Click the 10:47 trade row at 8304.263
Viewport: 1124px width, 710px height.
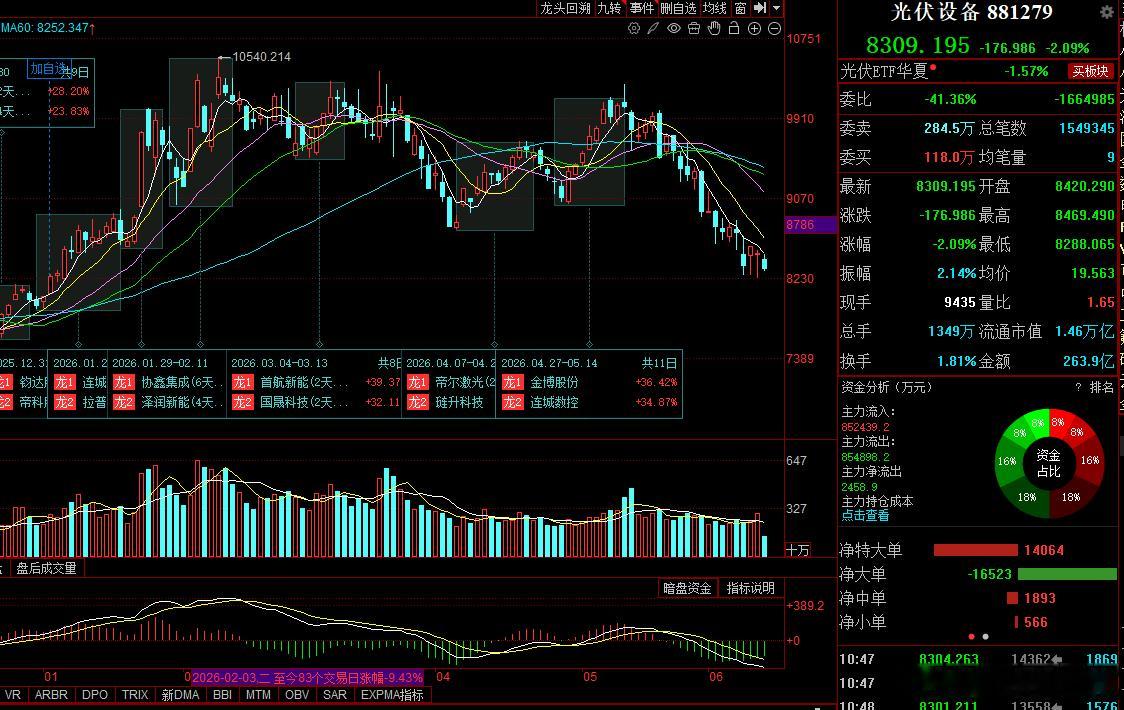pos(977,659)
